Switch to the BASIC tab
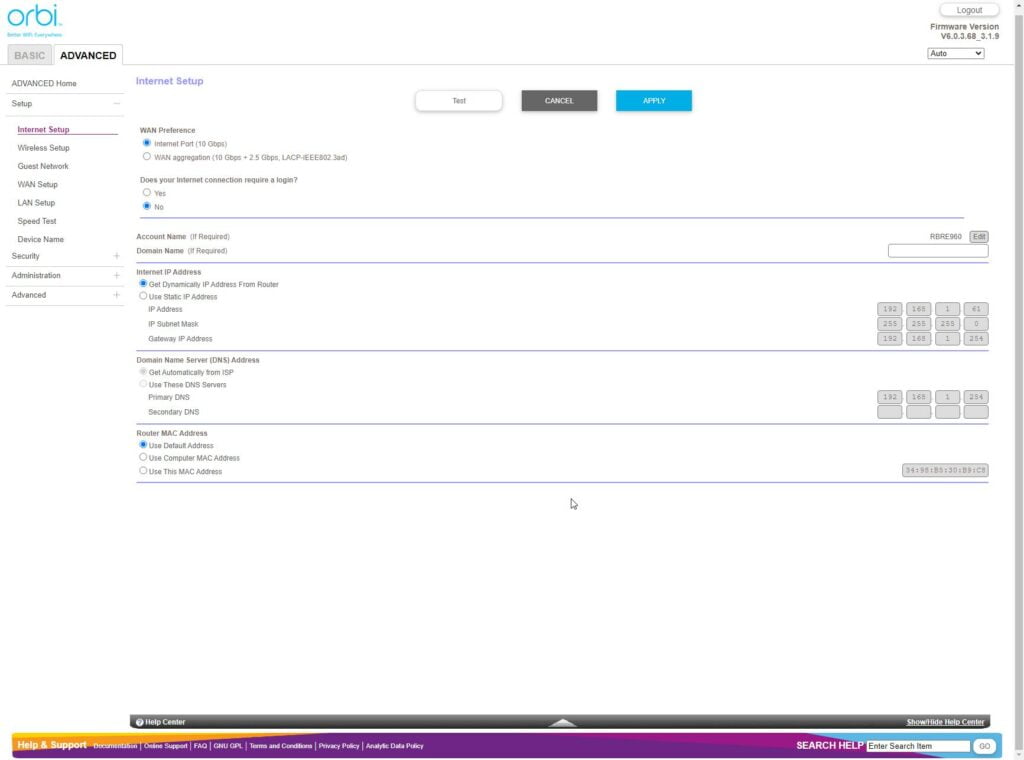 [x=29, y=55]
